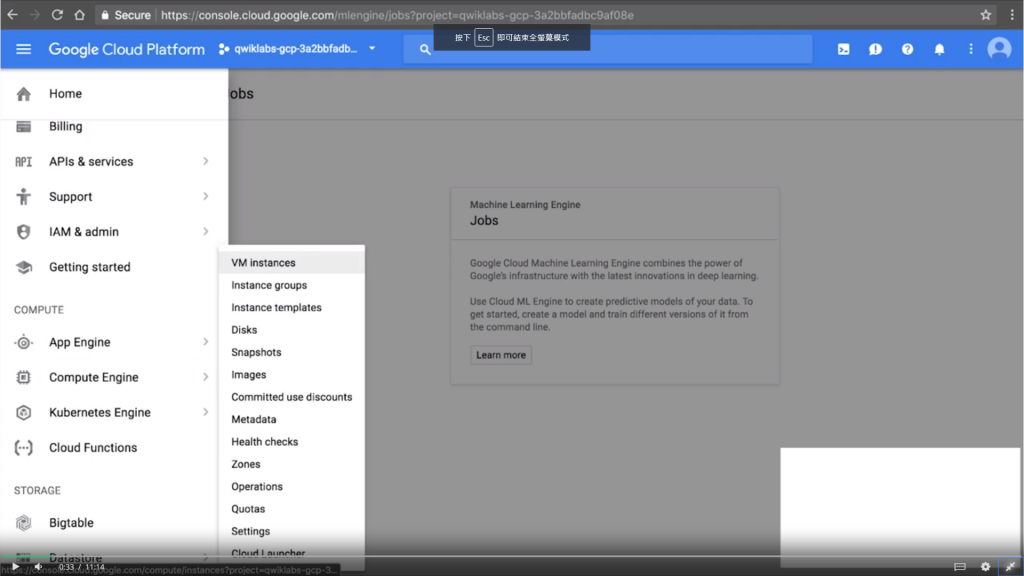The image size is (1024, 576).
Task: Click the console search field
Action: coord(607,49)
